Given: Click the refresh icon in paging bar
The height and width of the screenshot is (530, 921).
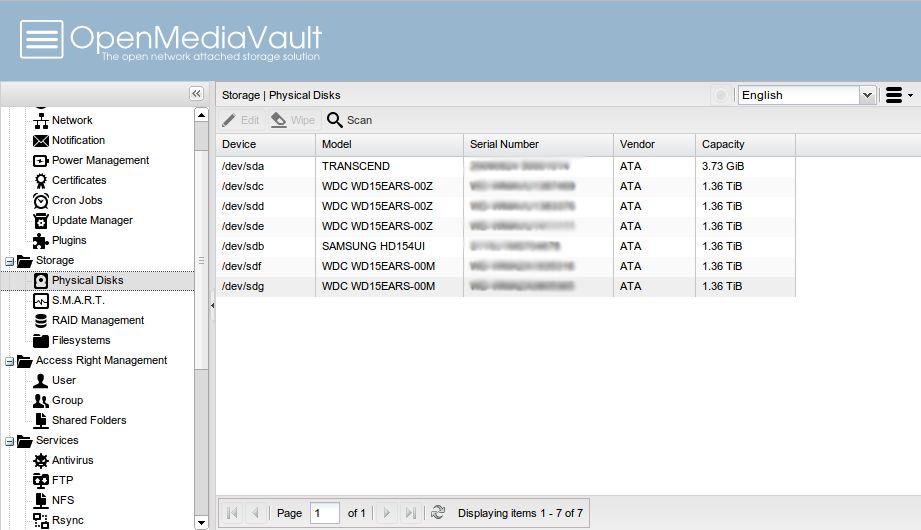Looking at the screenshot, I should click(x=438, y=512).
